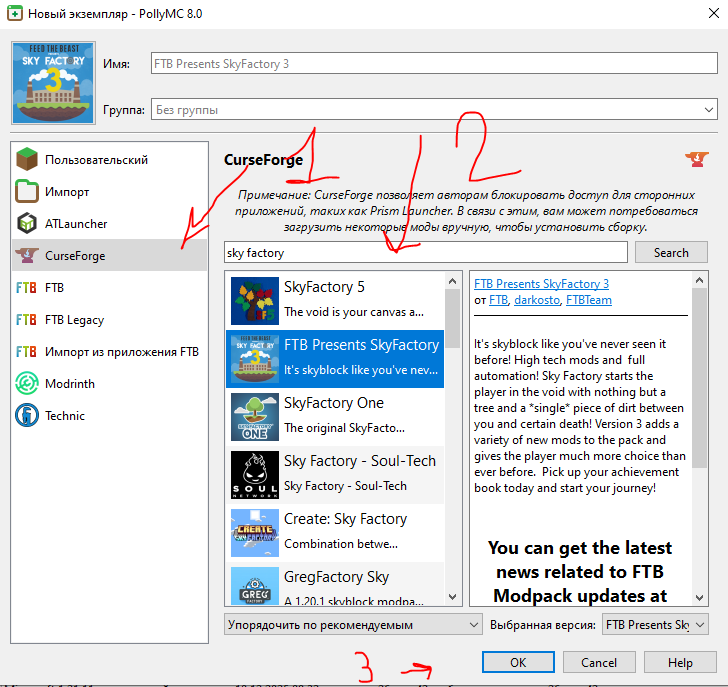
Task: Open the Группа dropdown
Action: click(x=434, y=110)
